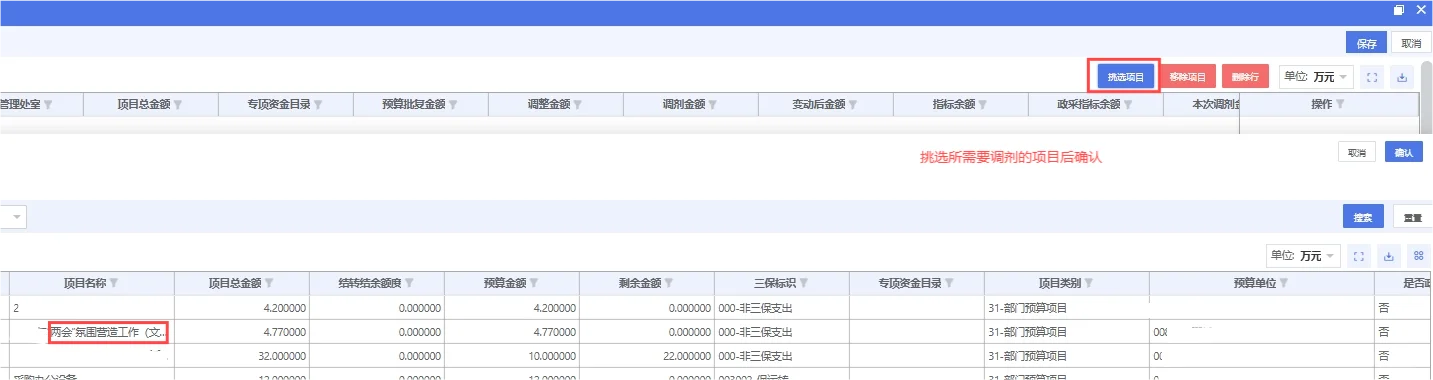Filter 专项资金目录 column beside 预算批复金额
This screenshot has height=380, width=1433.
click(317, 104)
